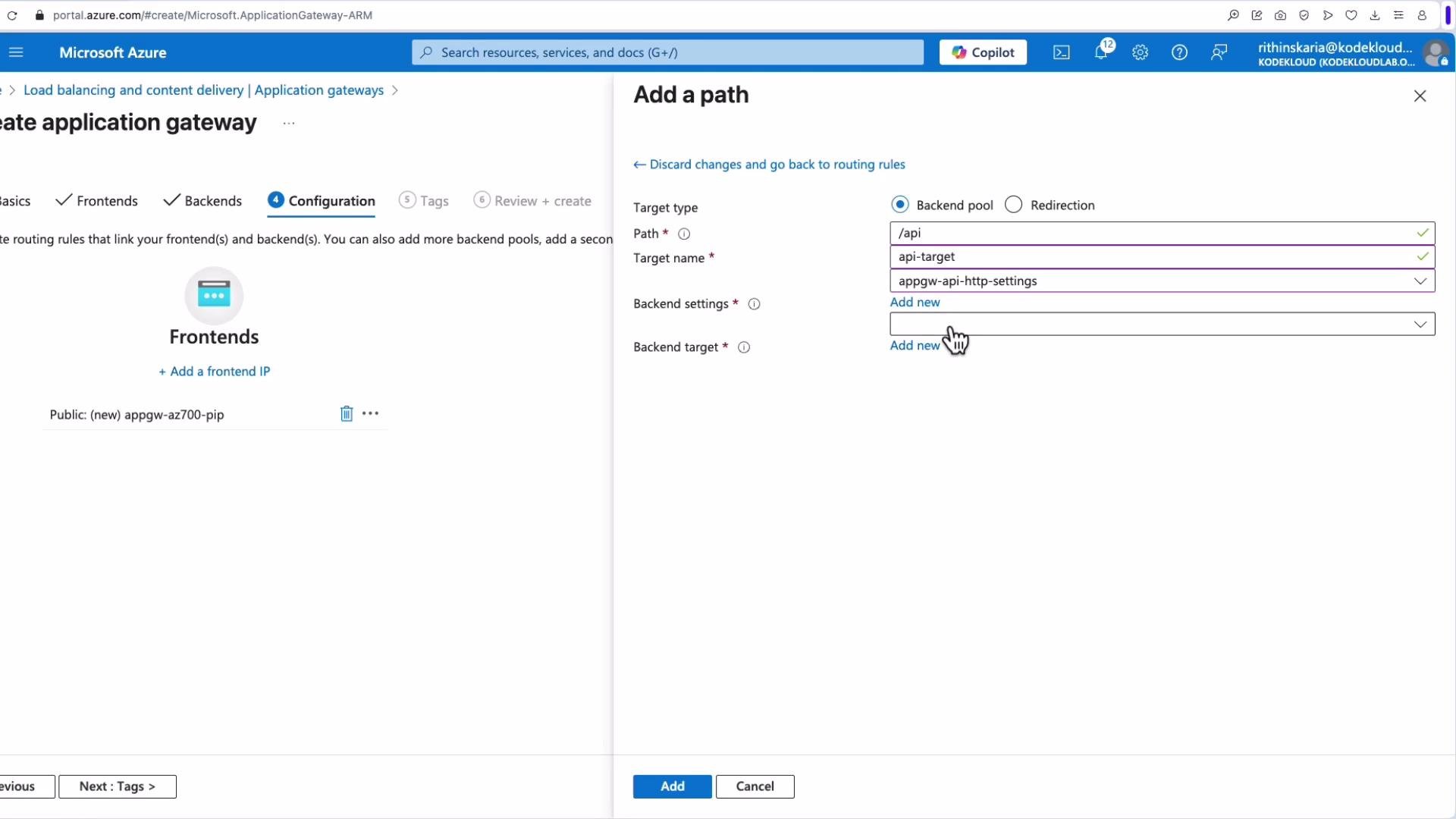Viewport: 1456px width, 819px height.
Task: Open browser downloads icon
Action: tap(1375, 15)
